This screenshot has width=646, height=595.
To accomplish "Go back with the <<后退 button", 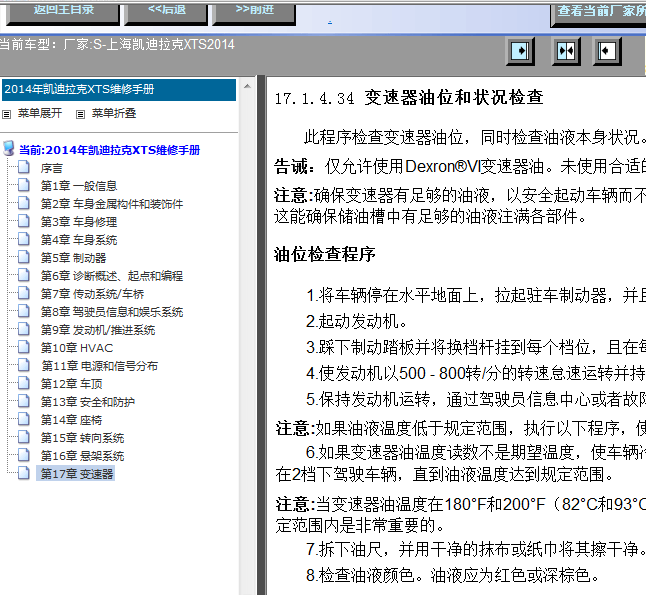I will coord(166,14).
